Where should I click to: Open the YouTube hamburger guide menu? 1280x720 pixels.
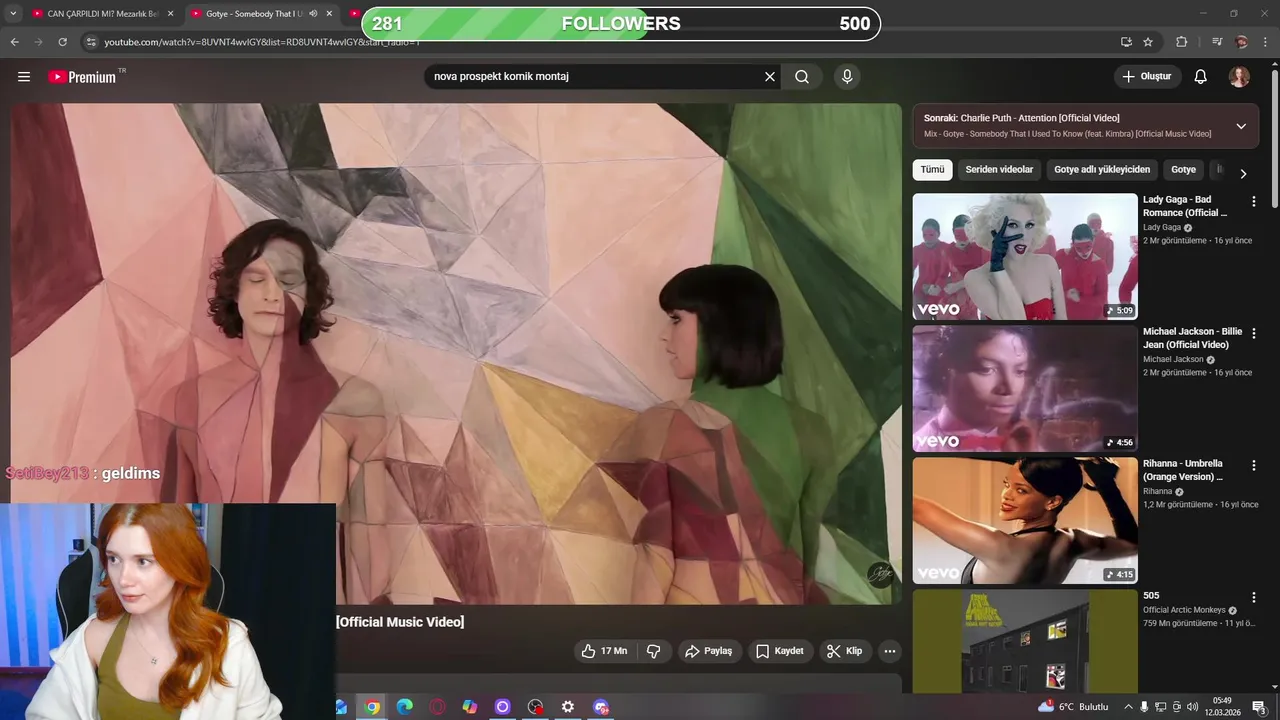coord(24,77)
